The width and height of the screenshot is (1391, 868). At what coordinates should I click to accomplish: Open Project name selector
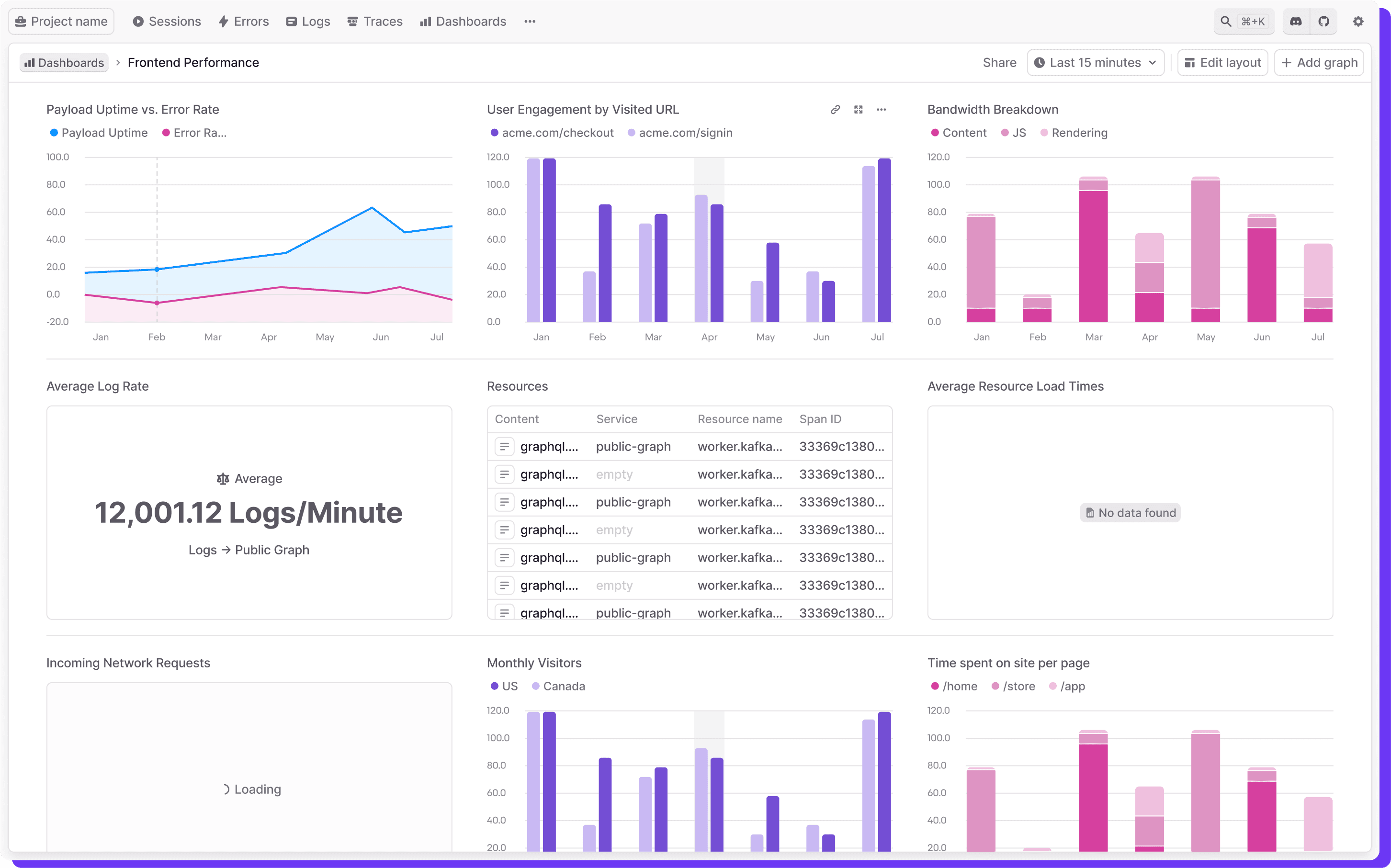(x=61, y=21)
